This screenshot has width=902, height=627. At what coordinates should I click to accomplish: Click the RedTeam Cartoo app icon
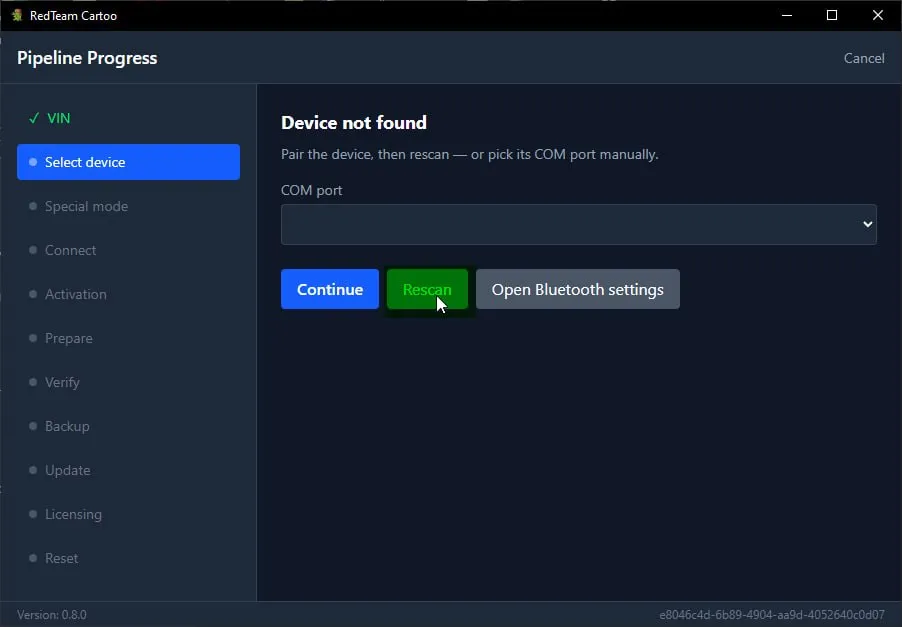[x=17, y=15]
